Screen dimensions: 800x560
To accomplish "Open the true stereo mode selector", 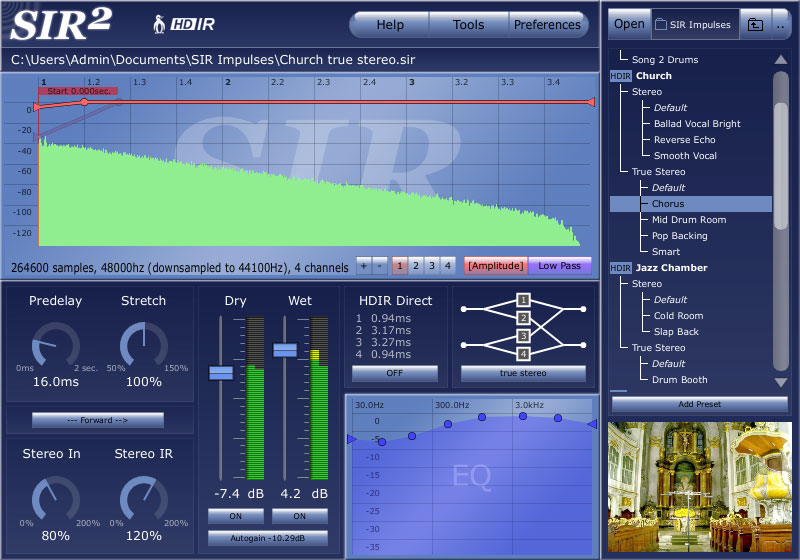I will pos(523,373).
